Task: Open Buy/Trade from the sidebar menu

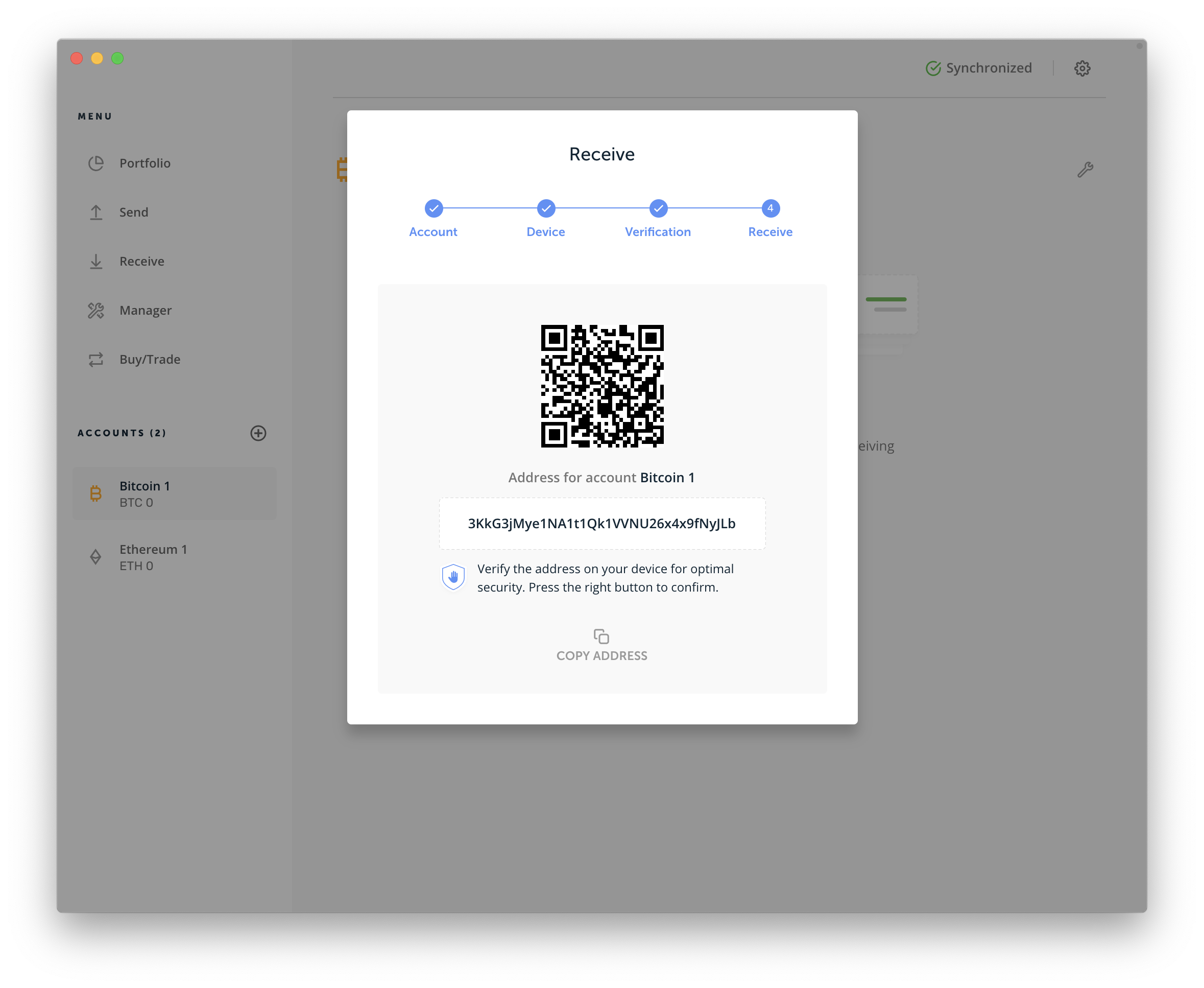Action: coord(150,359)
